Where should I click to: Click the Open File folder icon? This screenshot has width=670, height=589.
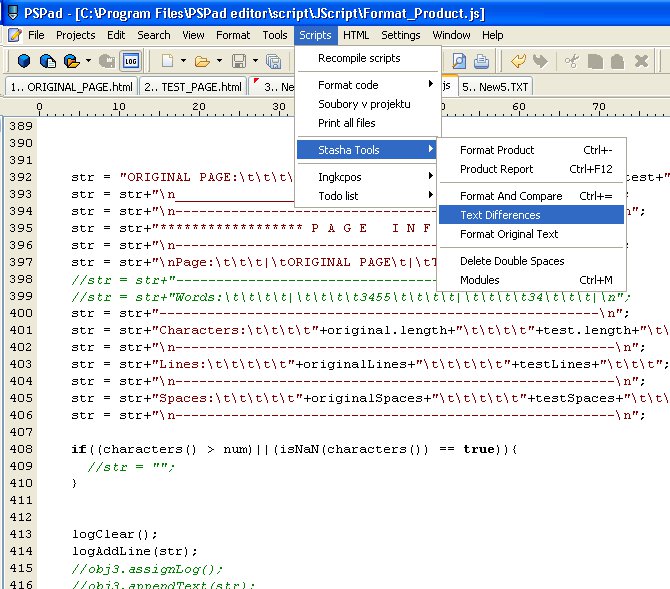[202, 61]
